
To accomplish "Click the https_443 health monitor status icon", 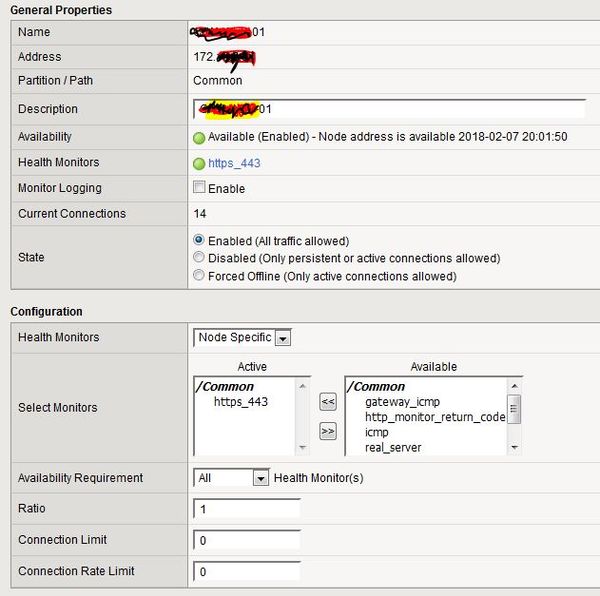I will 199,163.
